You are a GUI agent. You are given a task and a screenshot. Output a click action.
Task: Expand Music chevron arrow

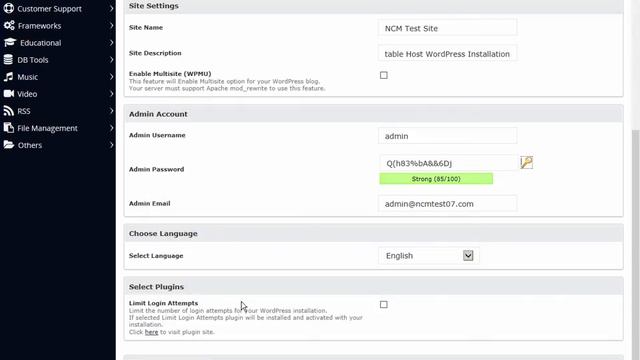111,77
